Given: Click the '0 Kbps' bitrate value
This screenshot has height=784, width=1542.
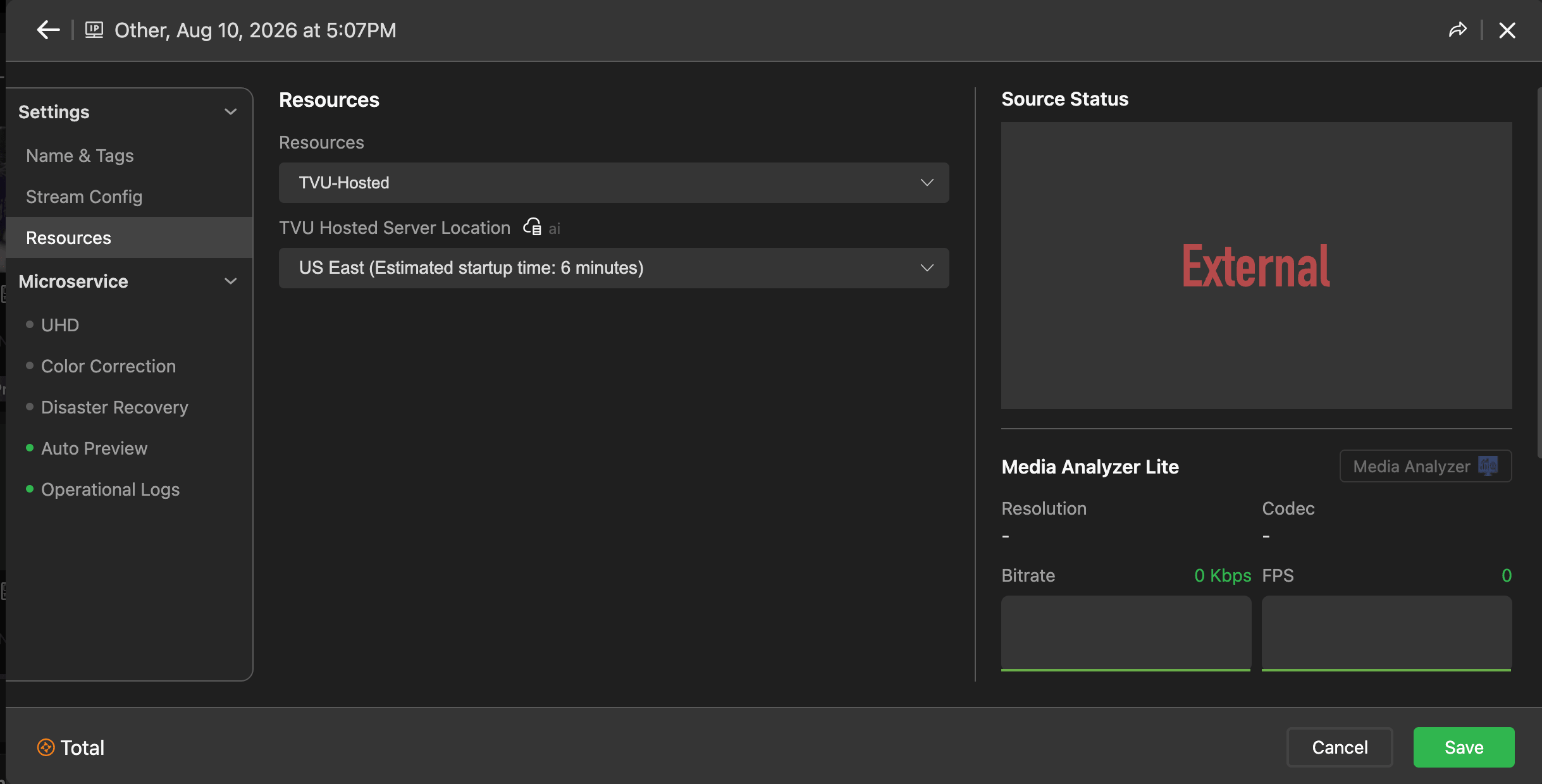Looking at the screenshot, I should click(1222, 575).
